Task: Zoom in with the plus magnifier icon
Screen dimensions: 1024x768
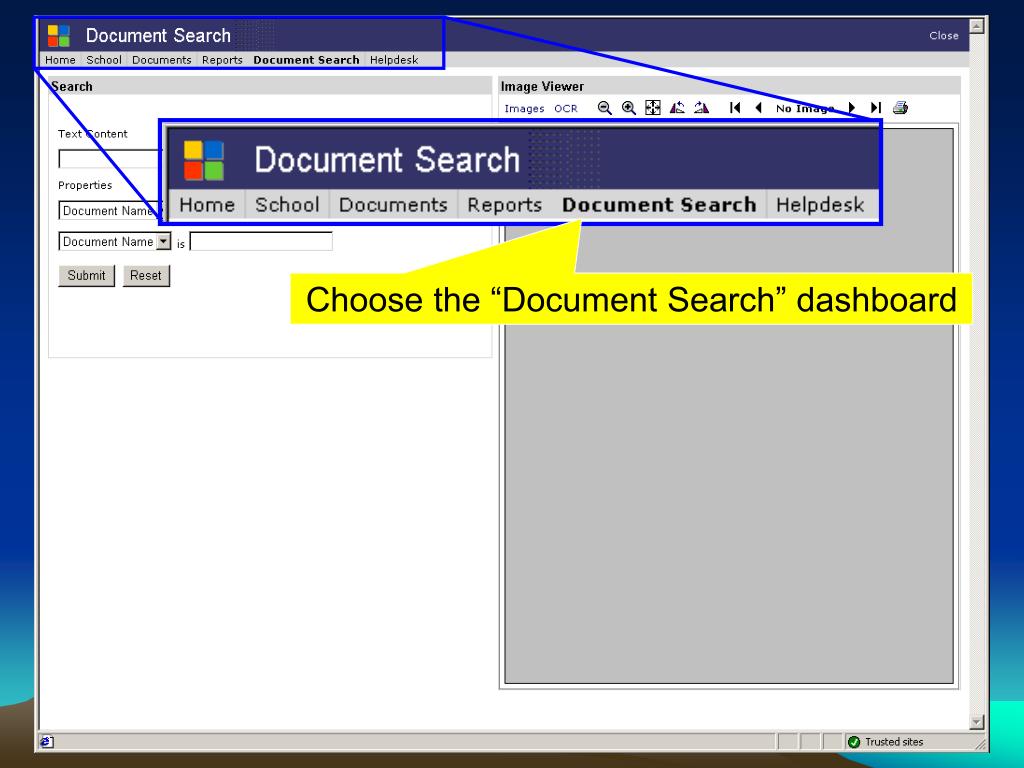Action: point(629,108)
